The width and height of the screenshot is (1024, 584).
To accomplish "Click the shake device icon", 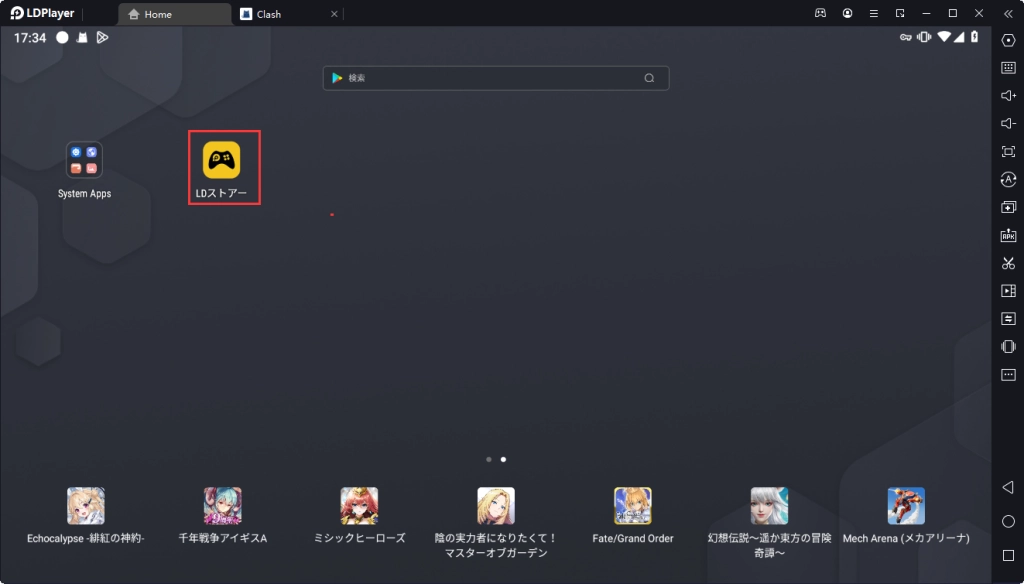I will tap(1008, 346).
